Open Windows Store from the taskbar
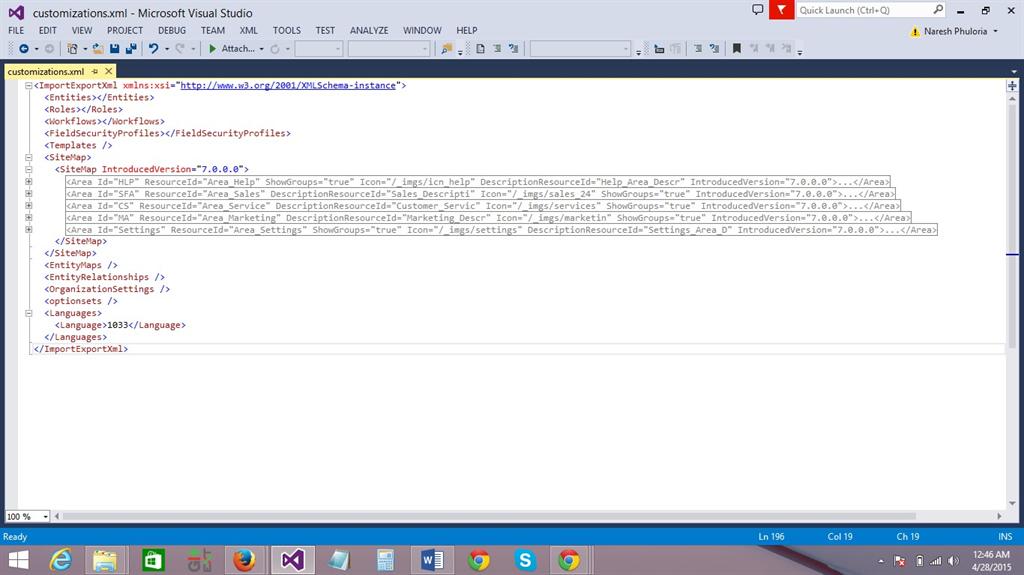This screenshot has height=575, width=1024. click(153, 560)
